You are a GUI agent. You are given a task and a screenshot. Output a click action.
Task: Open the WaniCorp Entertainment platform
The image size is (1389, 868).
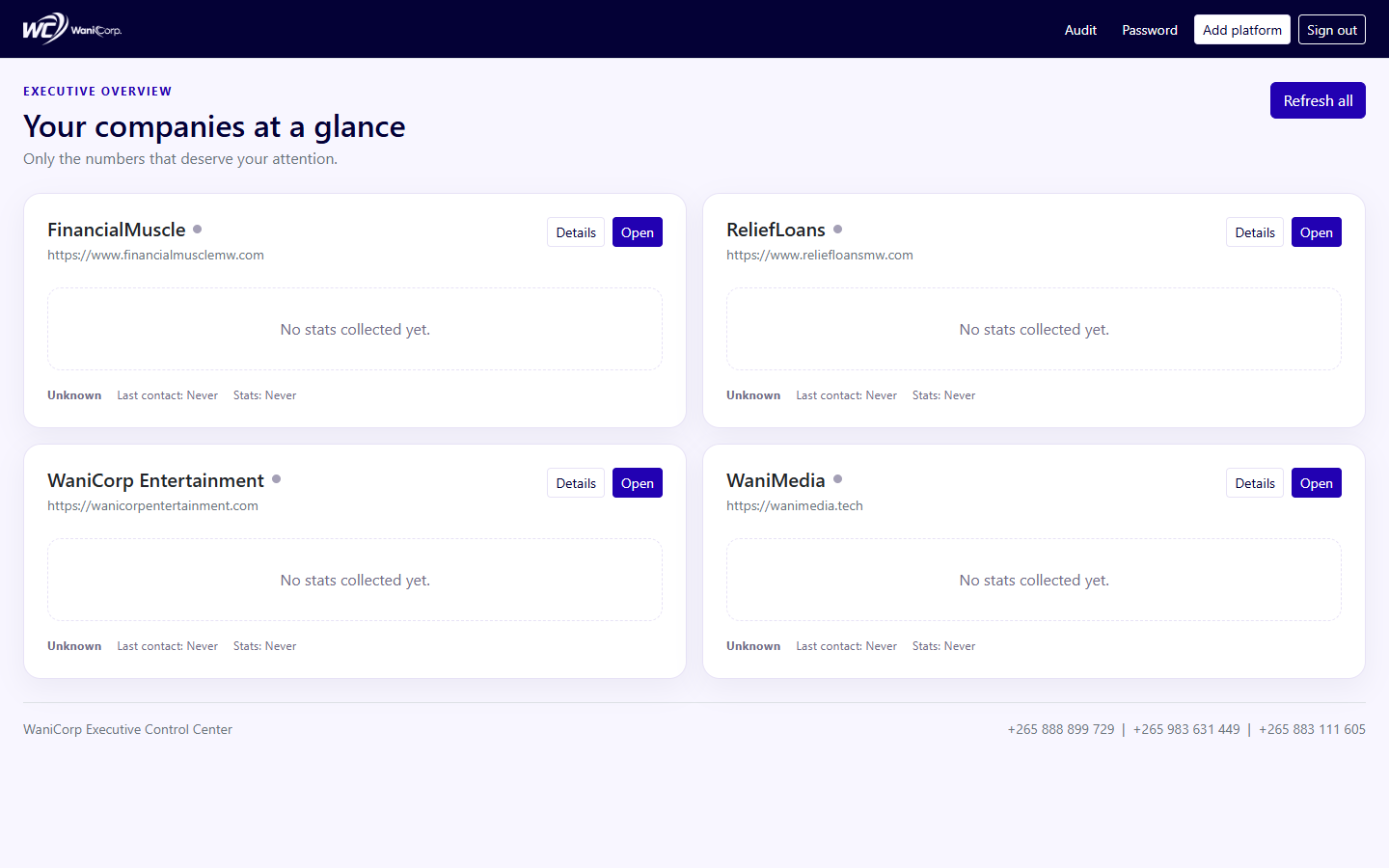tap(638, 483)
